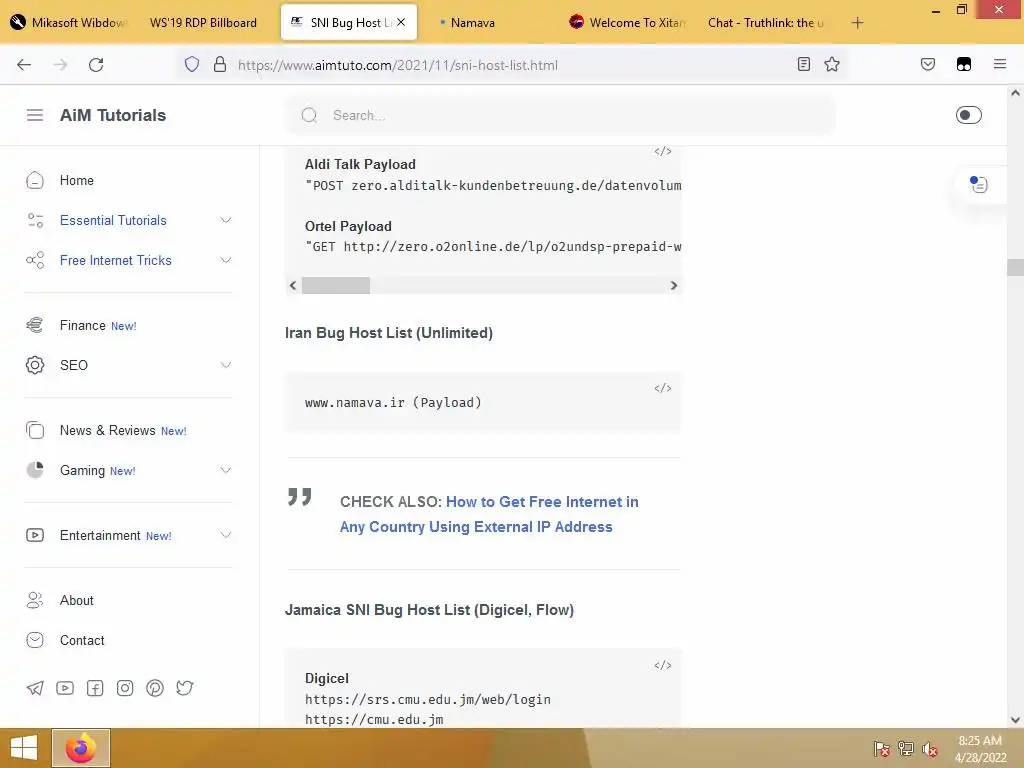Click the code block horizontal scrollbar thumb
Screen dimensions: 1024x768
pos(336,285)
